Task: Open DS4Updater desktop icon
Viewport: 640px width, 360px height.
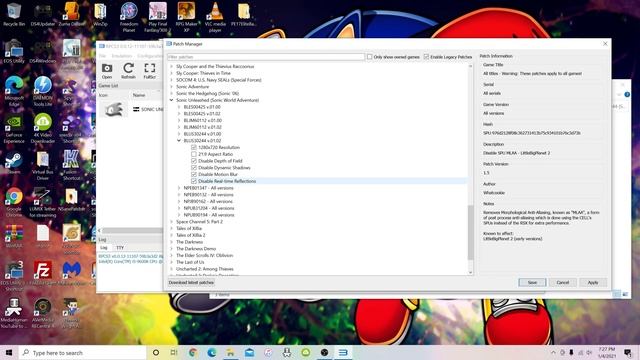Action: (42, 14)
